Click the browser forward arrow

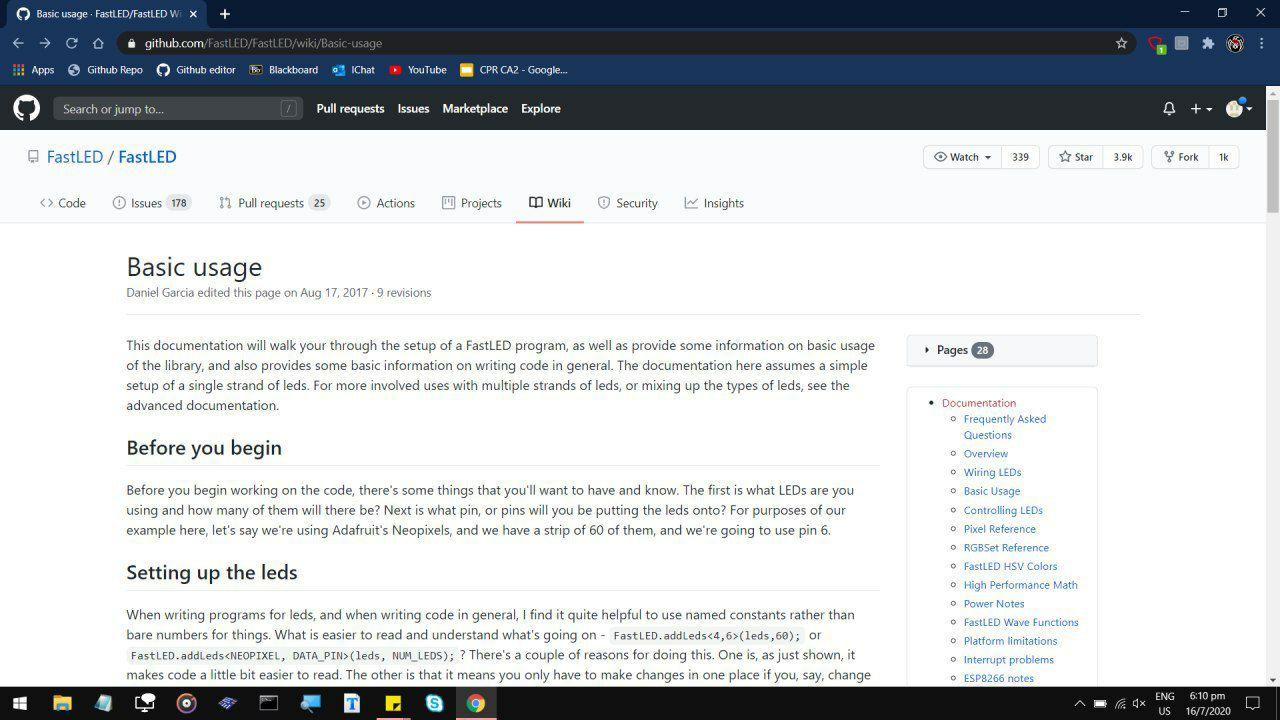pos(45,43)
